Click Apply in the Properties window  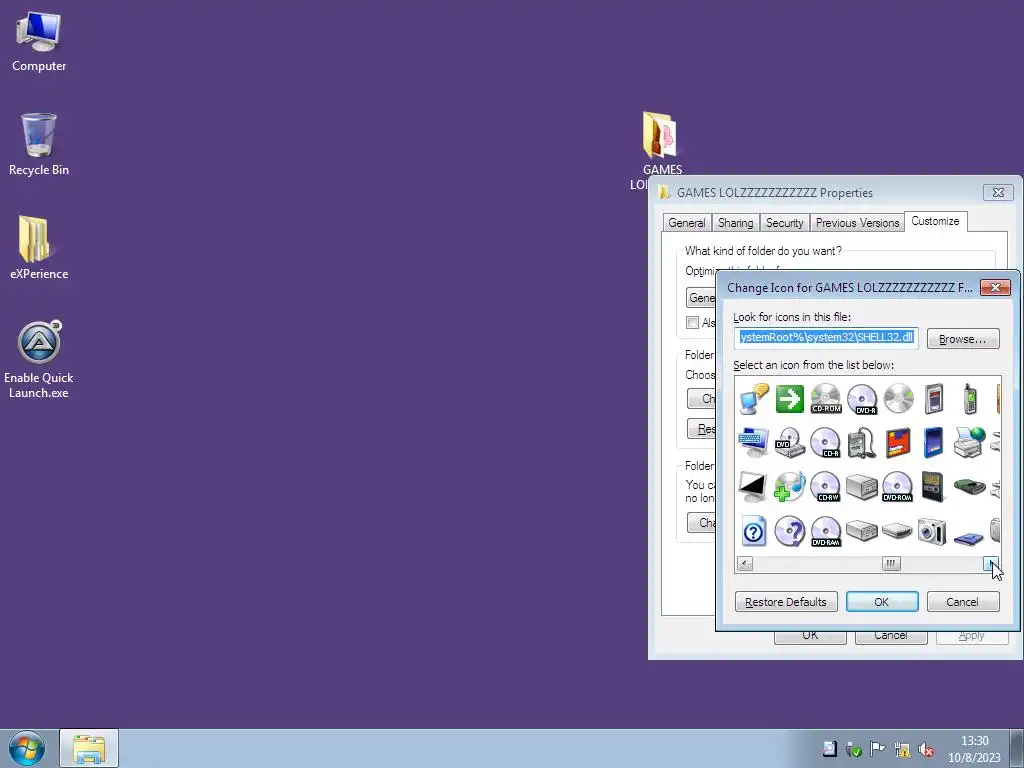tap(972, 637)
